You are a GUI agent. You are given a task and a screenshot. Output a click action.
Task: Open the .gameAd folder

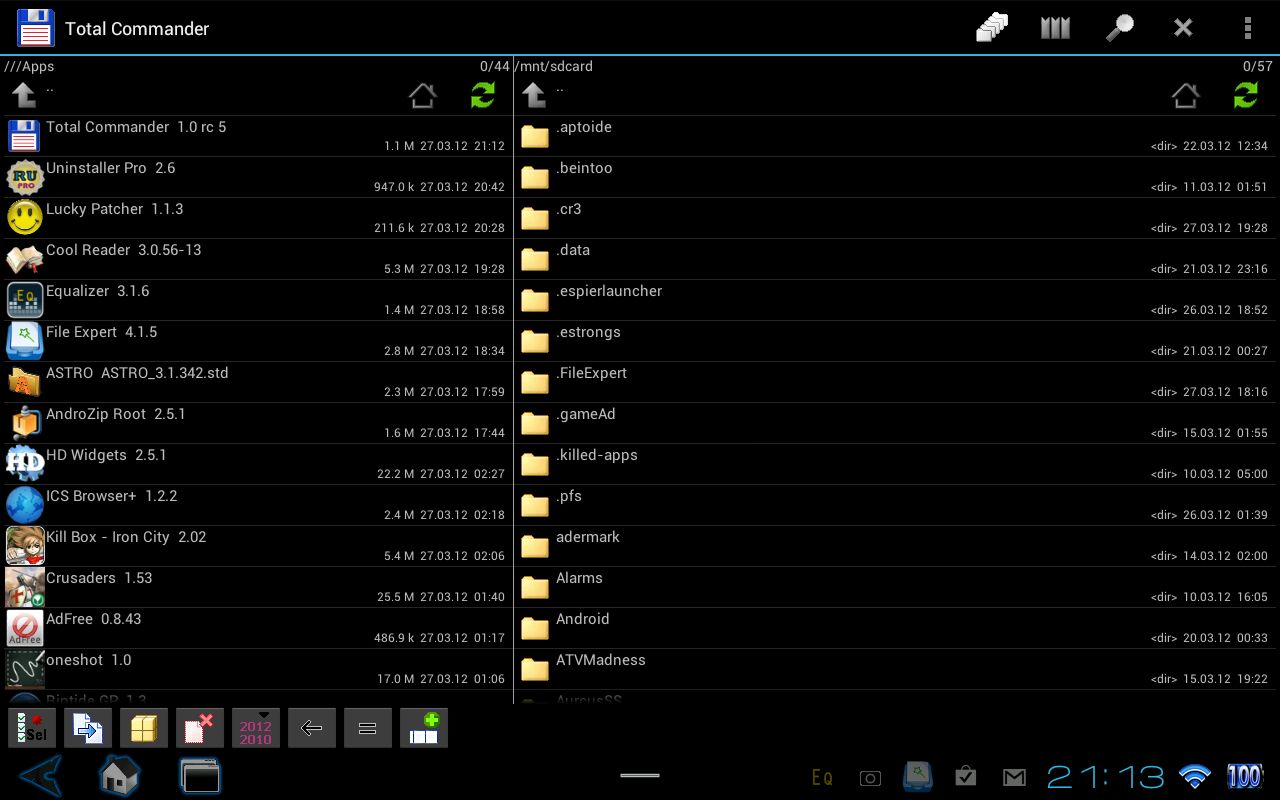tap(896, 423)
